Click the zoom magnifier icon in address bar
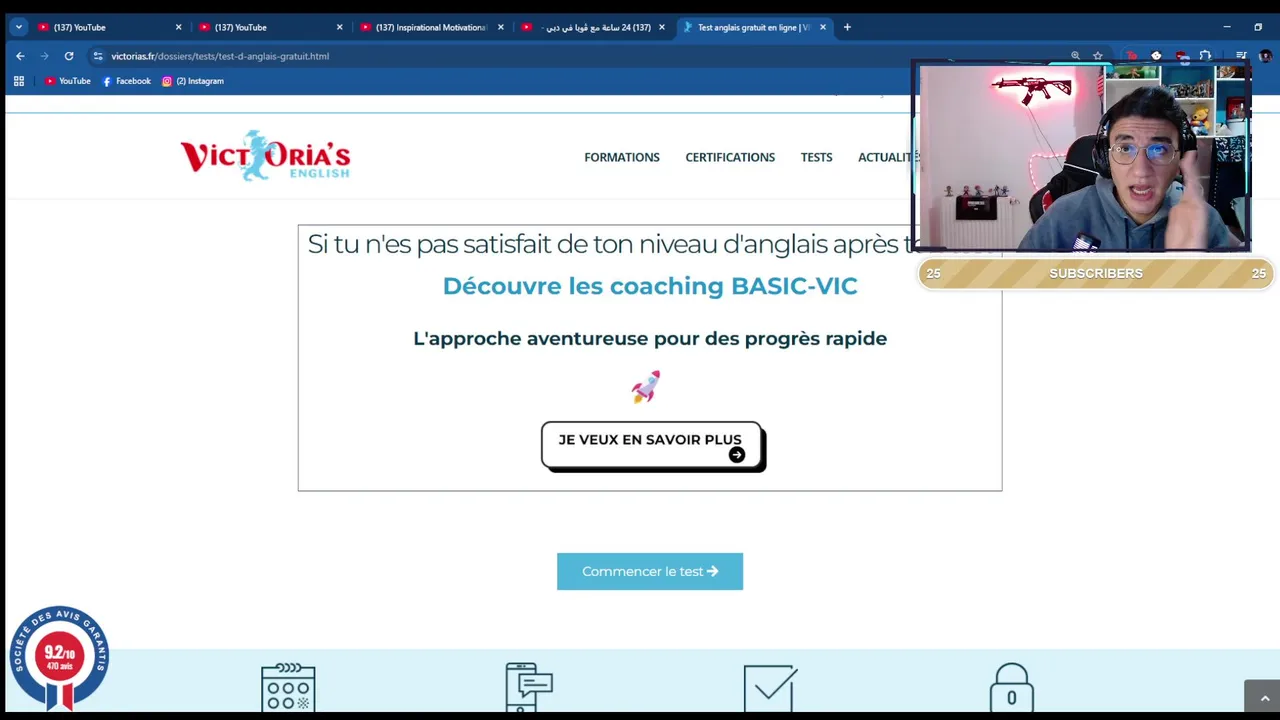The image size is (1280, 720). click(x=1075, y=56)
